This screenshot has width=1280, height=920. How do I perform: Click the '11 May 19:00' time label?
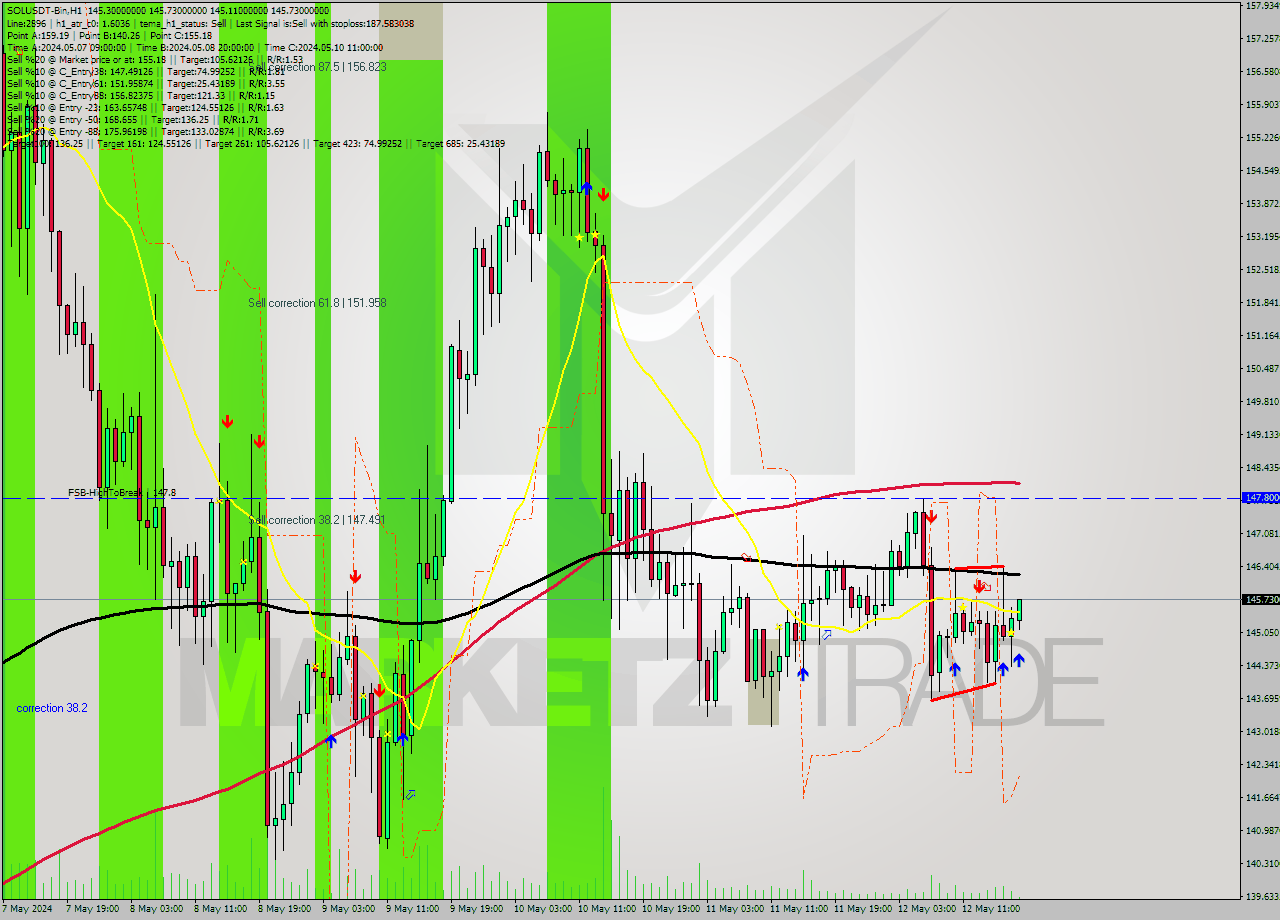[864, 909]
